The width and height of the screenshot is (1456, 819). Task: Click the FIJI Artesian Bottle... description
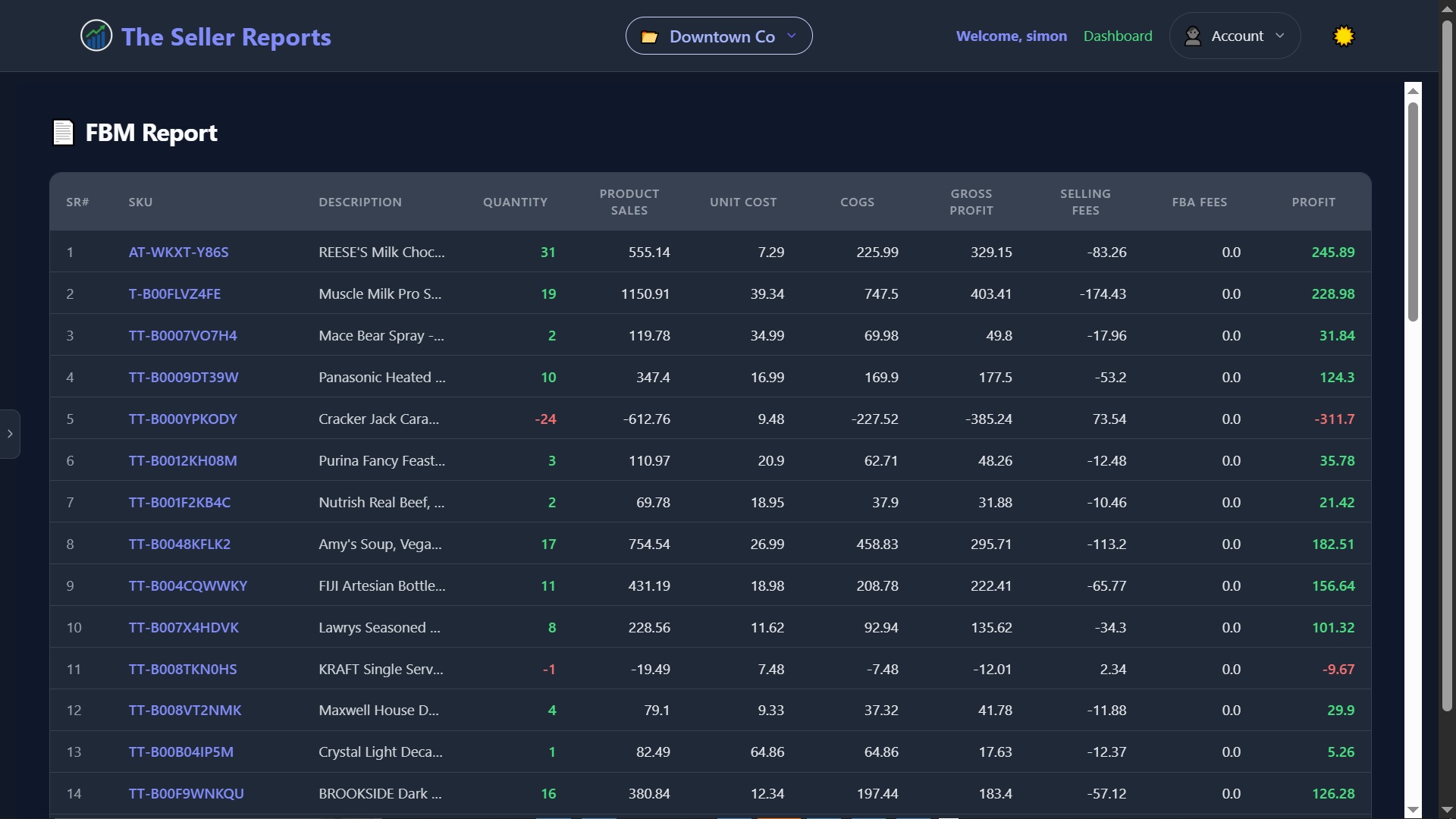click(x=382, y=585)
